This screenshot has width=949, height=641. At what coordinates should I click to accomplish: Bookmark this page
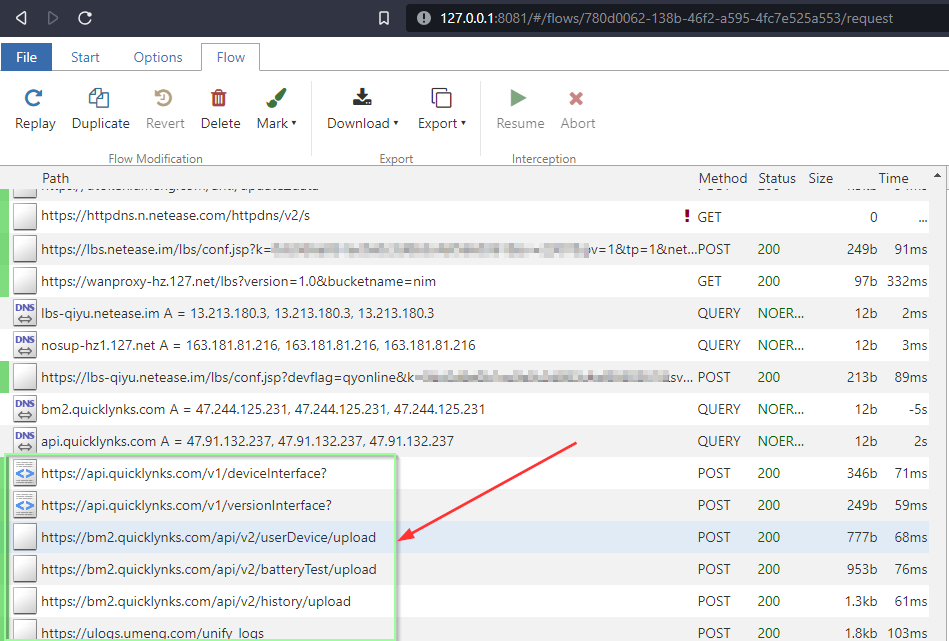(384, 18)
